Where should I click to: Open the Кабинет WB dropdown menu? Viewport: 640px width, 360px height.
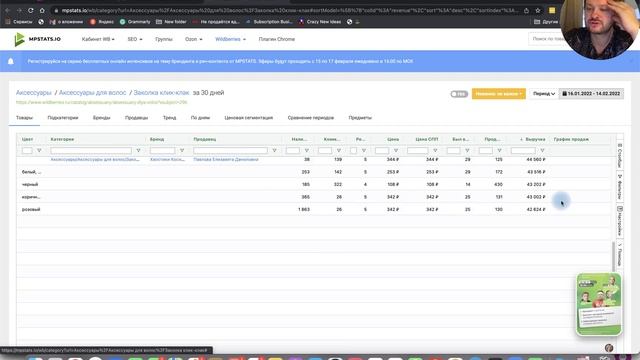pos(98,39)
